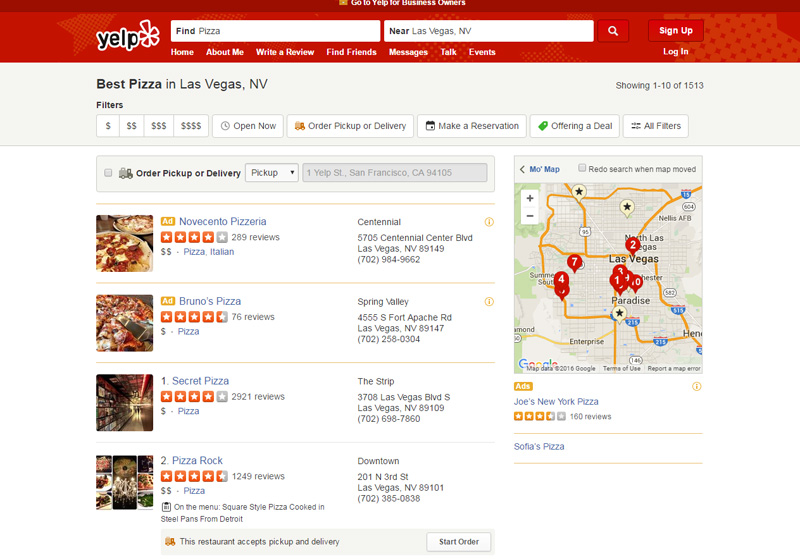
Task: Click the Bruno's Pizza thumbnail photo
Action: tap(124, 323)
